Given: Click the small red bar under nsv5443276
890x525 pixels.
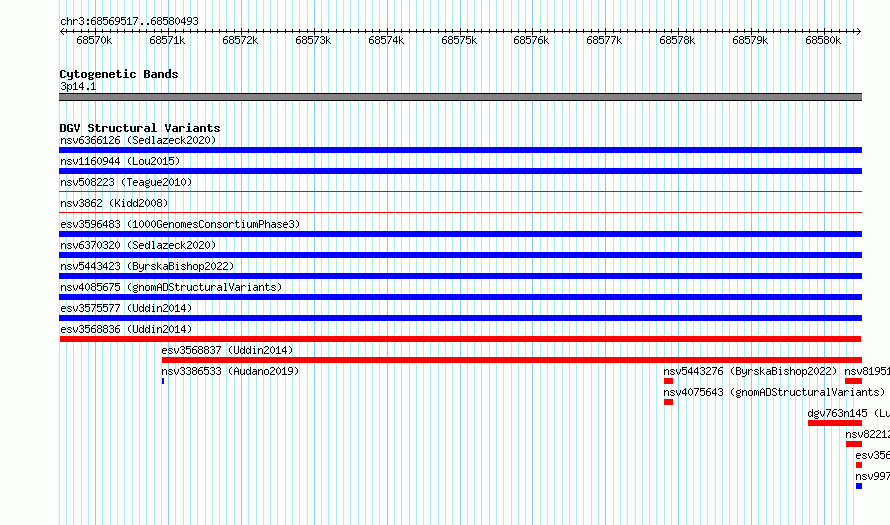Looking at the screenshot, I should (x=668, y=381).
